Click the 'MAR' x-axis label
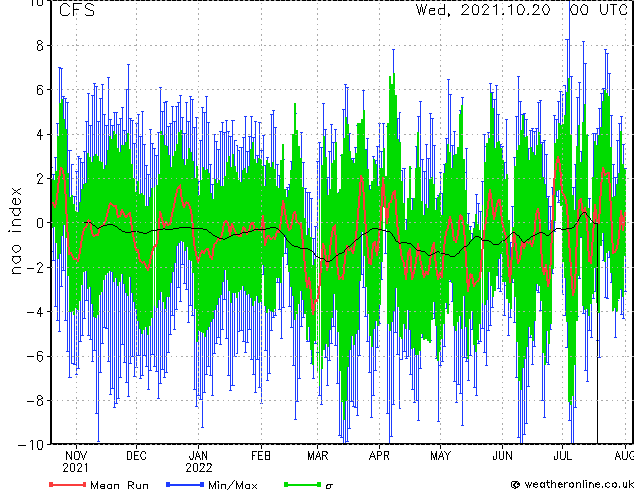The image size is (634, 490). (317, 456)
